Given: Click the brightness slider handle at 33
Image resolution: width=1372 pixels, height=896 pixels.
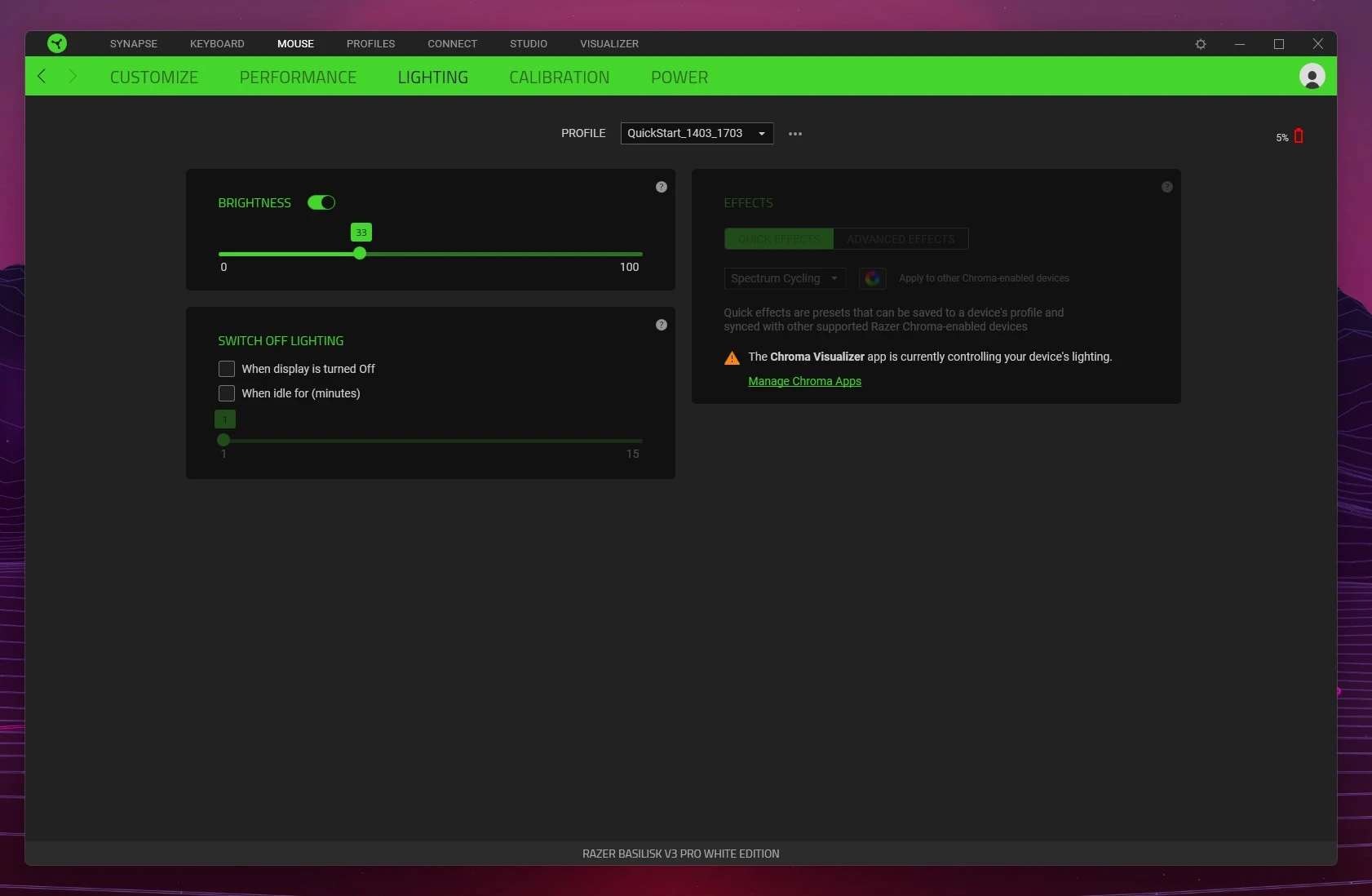Looking at the screenshot, I should pyautogui.click(x=360, y=254).
